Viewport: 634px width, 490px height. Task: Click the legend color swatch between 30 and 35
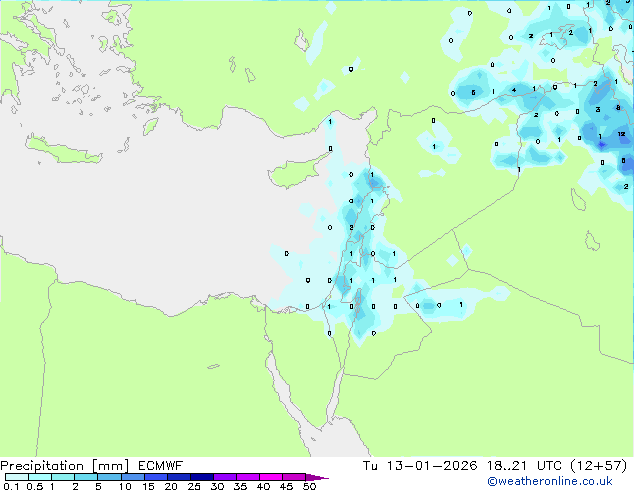point(224,477)
